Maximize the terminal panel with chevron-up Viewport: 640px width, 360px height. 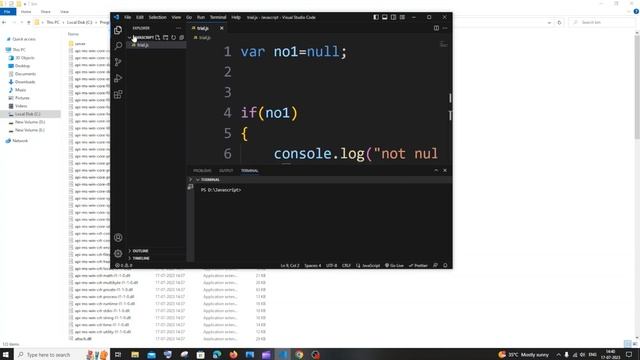point(436,170)
